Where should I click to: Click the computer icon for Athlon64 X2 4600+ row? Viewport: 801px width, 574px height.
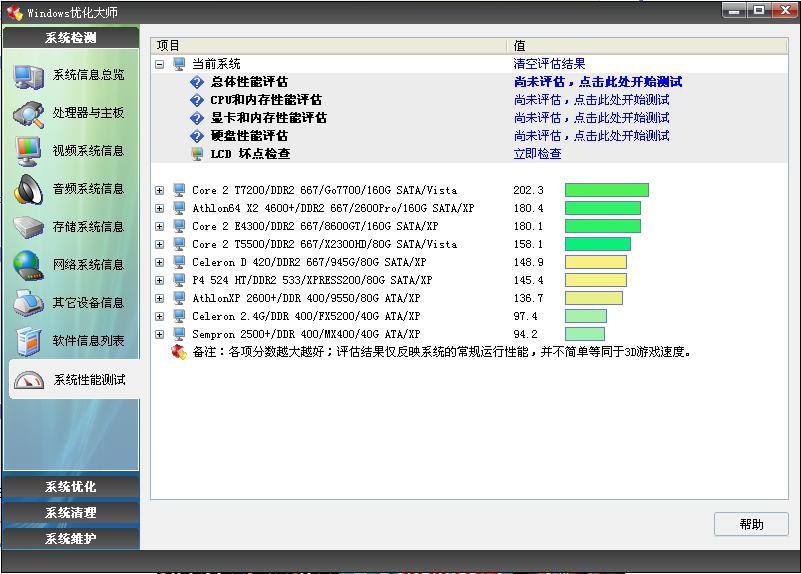tap(179, 208)
